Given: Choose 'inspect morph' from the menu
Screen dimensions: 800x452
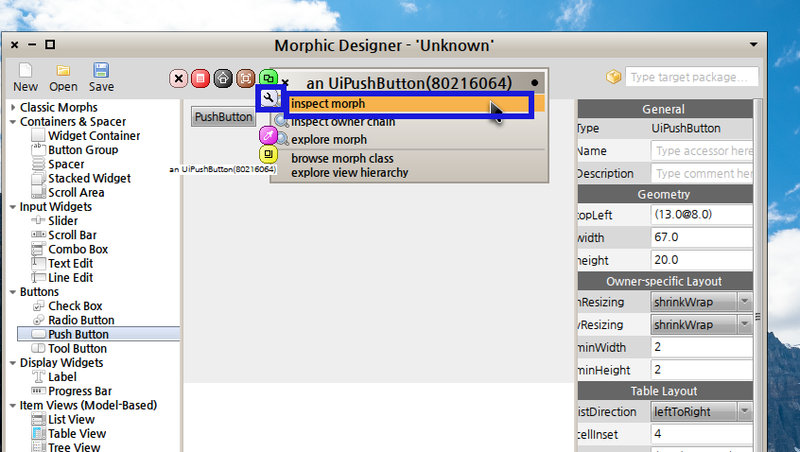Looking at the screenshot, I should [x=410, y=104].
